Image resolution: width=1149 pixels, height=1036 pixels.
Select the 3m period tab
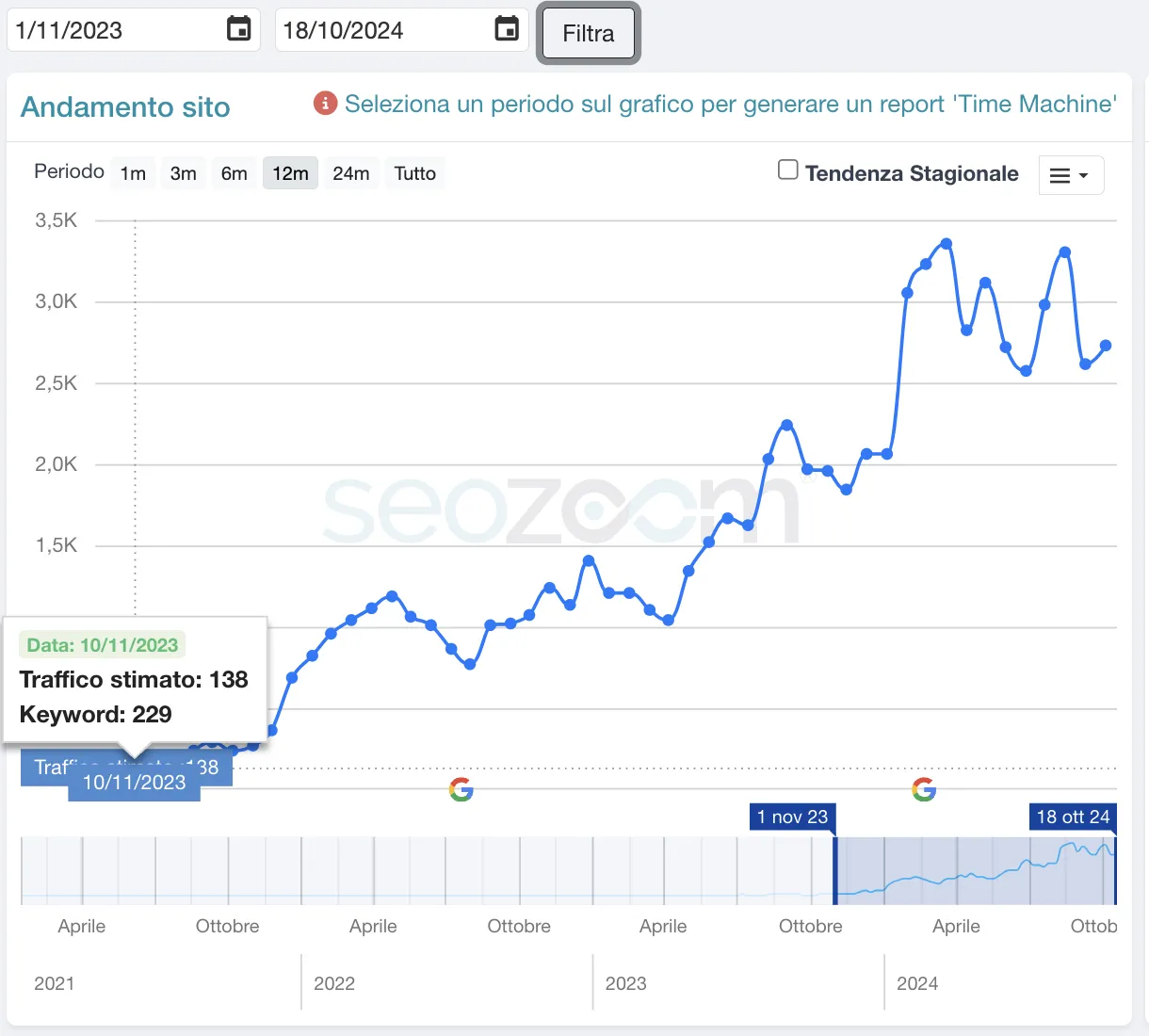(183, 173)
